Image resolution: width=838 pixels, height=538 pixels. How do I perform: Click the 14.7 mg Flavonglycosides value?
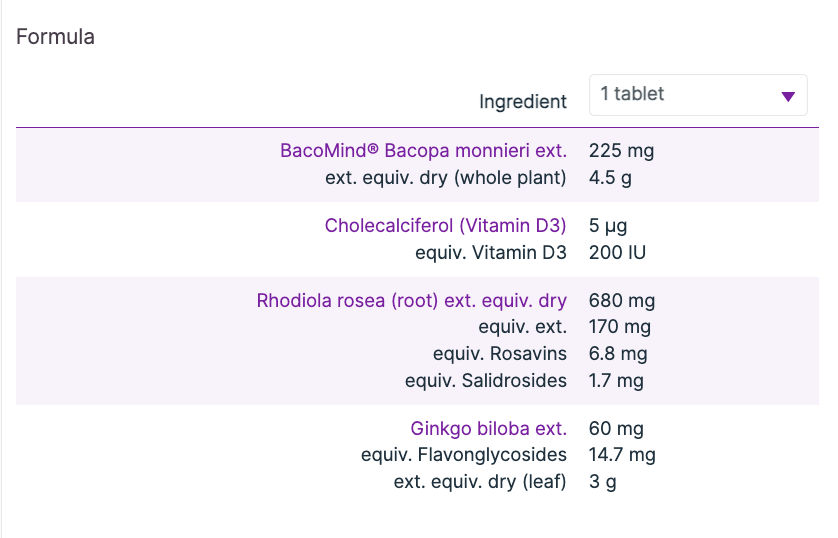click(x=622, y=456)
